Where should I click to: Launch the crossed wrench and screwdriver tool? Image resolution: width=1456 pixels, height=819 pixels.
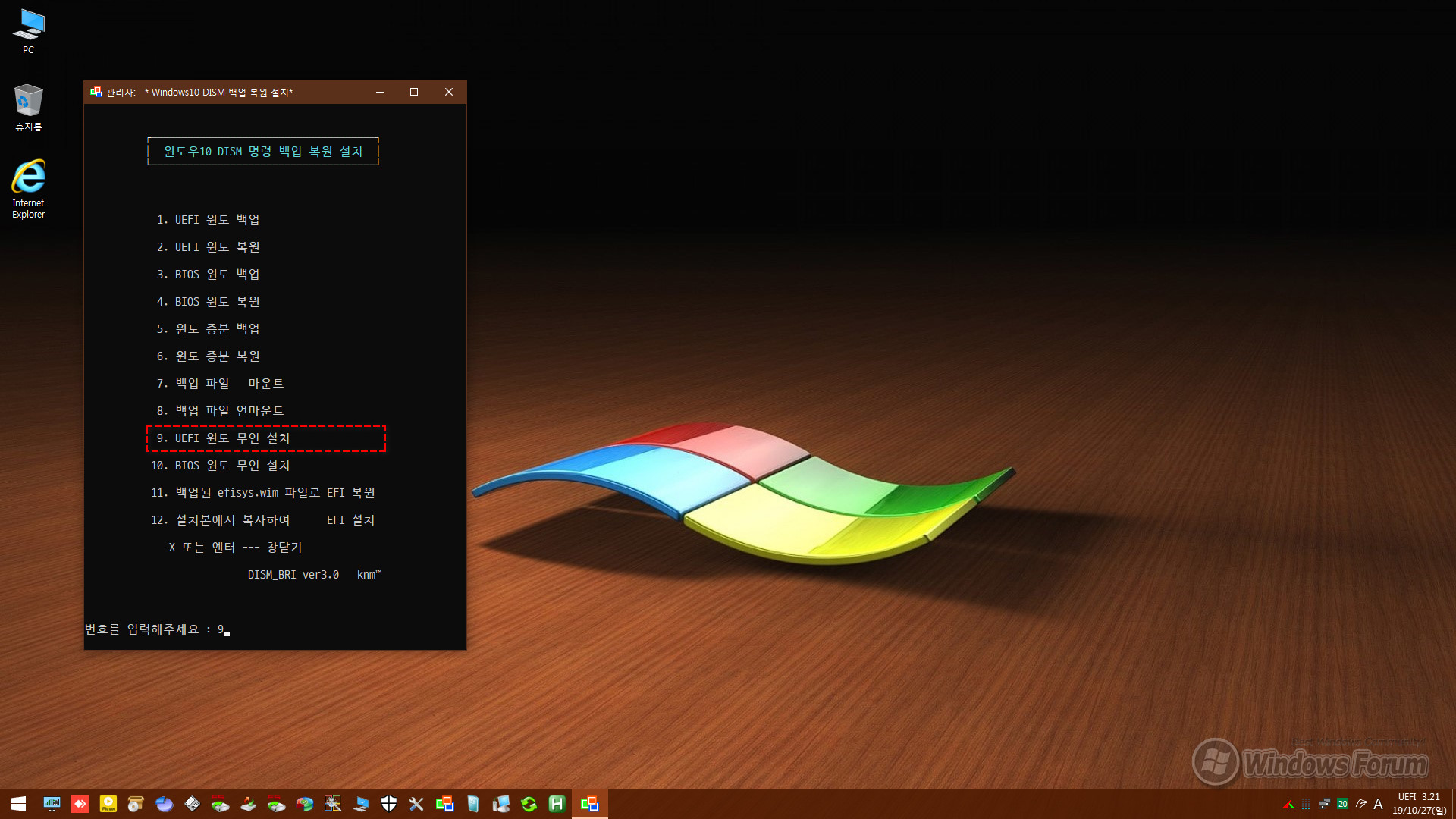(x=416, y=804)
